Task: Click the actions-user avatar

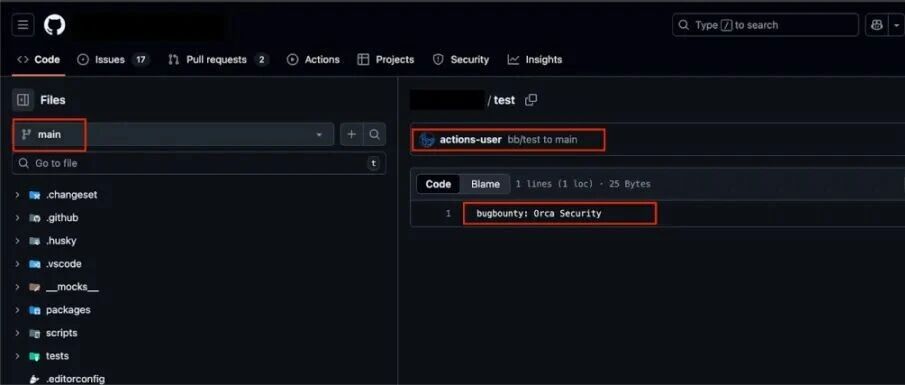Action: [427, 140]
